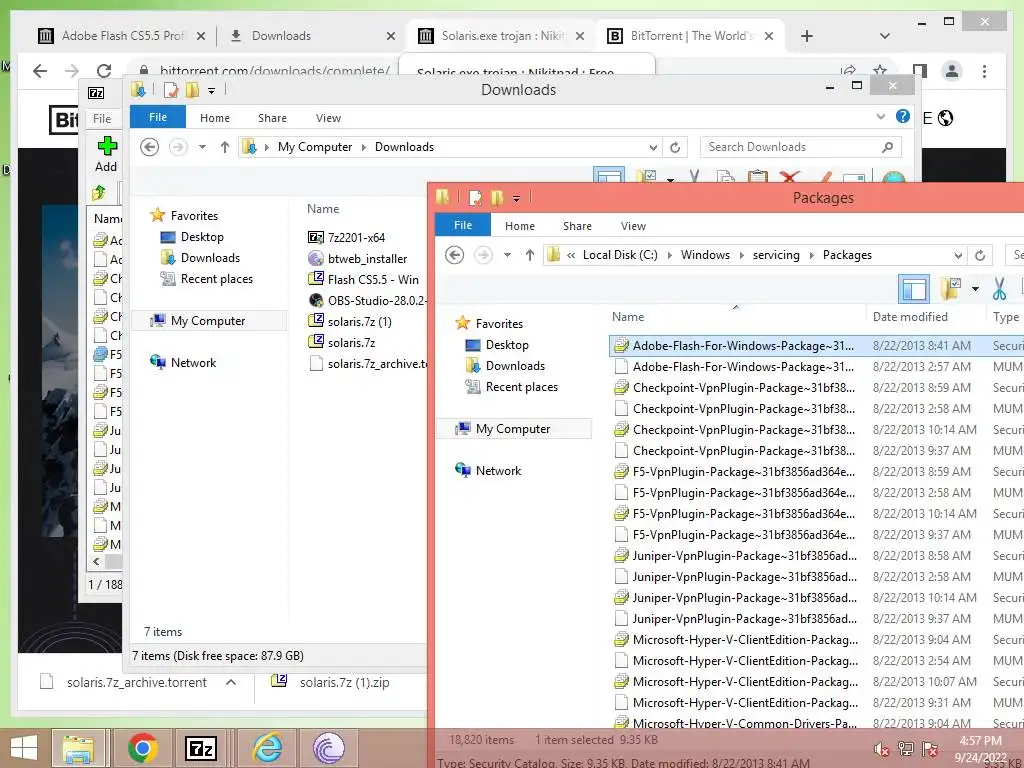This screenshot has width=1024, height=768.
Task: Open options for solaris.7z_archive.torrent download
Action: pyautogui.click(x=231, y=682)
